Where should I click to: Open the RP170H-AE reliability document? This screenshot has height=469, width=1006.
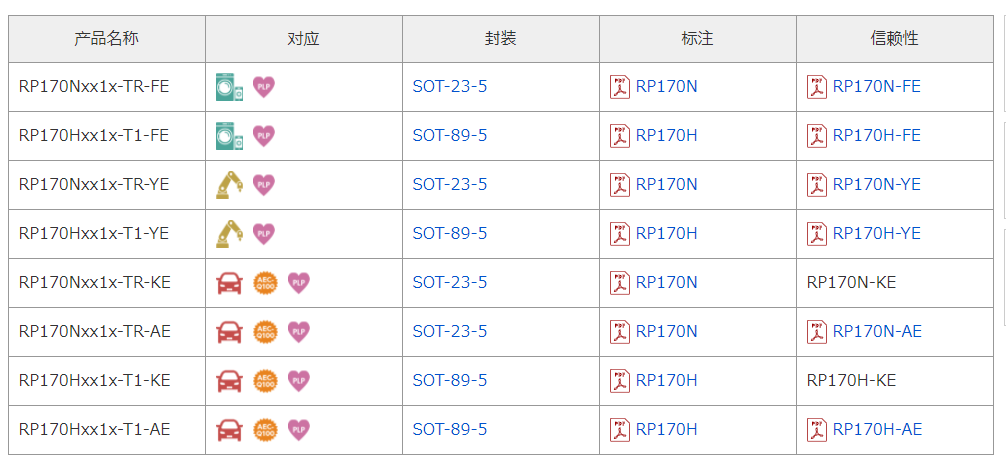(x=877, y=430)
